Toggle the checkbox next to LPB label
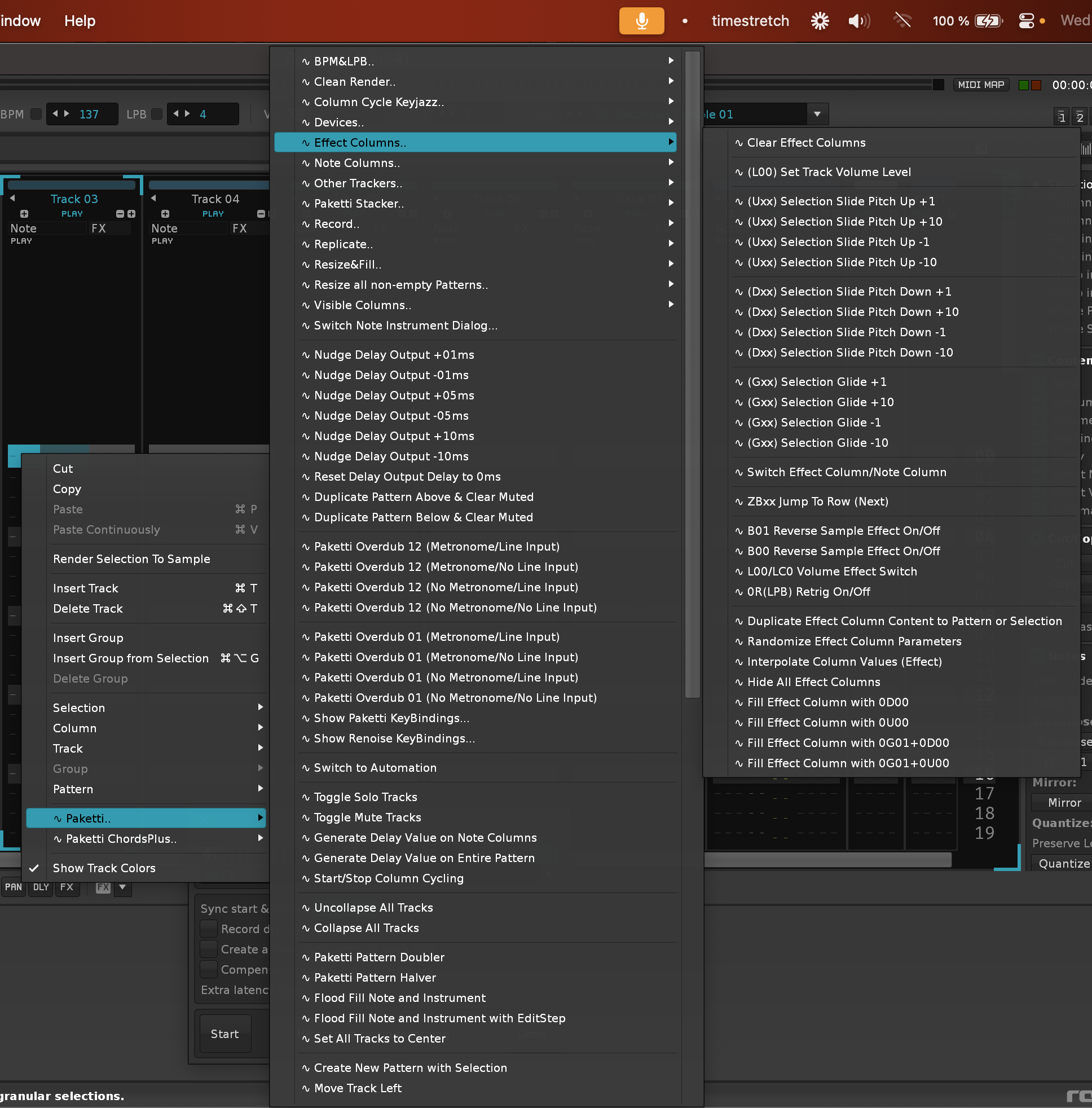This screenshot has width=1092, height=1108. coord(157,114)
